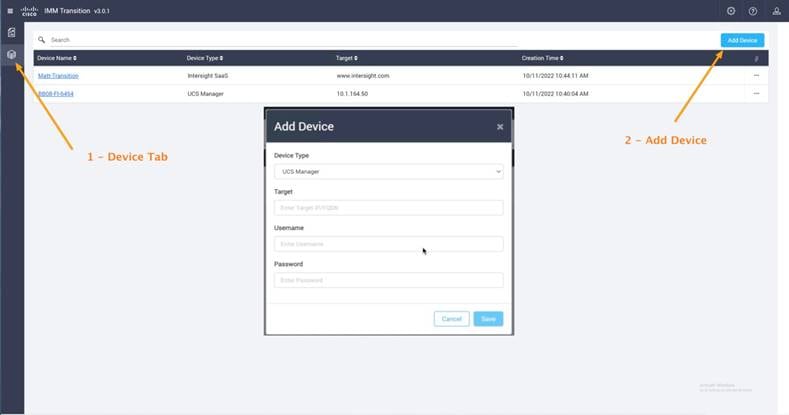Open the Matt-Transition device link
Image resolution: width=789 pixels, height=415 pixels.
[58, 76]
